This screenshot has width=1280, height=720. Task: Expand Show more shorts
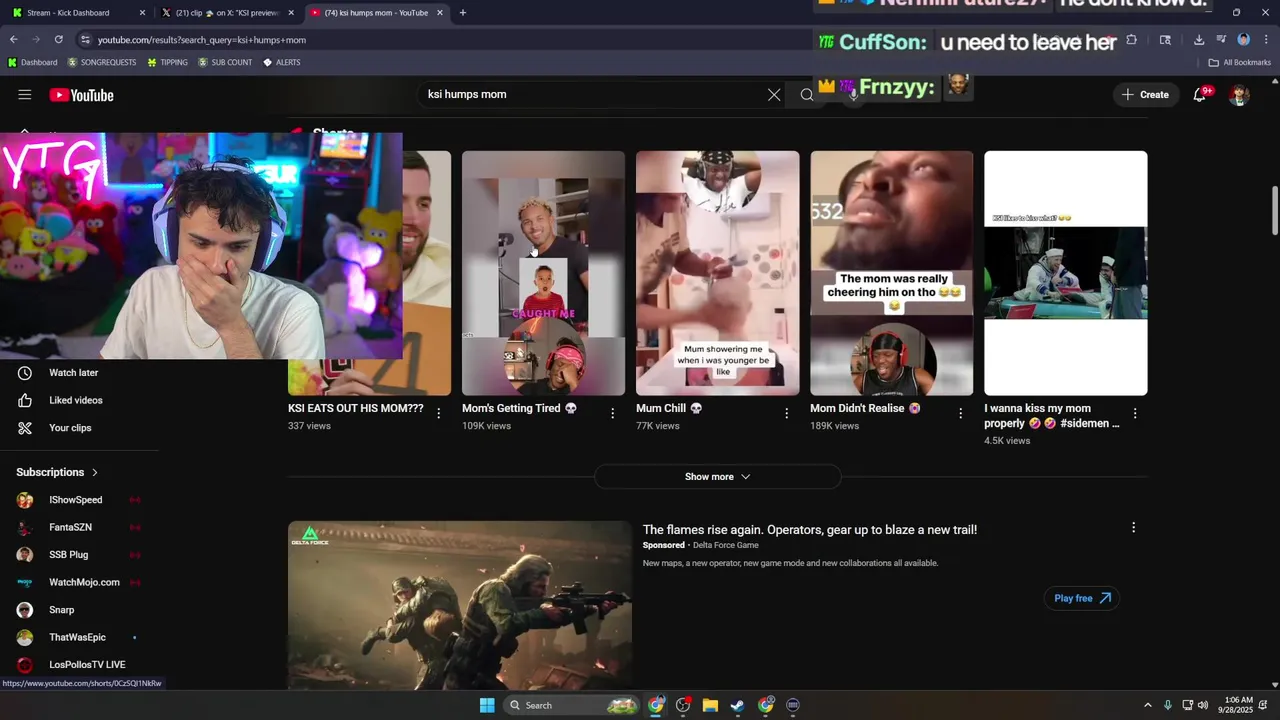click(717, 477)
